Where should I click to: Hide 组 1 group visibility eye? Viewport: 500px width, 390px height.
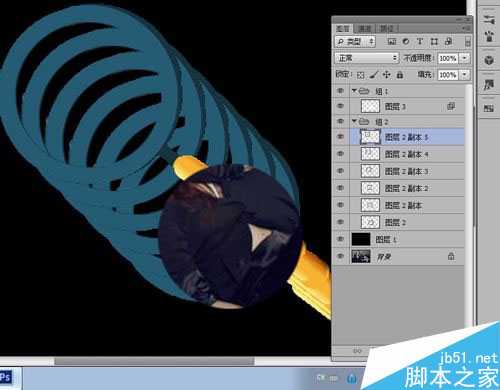340,91
